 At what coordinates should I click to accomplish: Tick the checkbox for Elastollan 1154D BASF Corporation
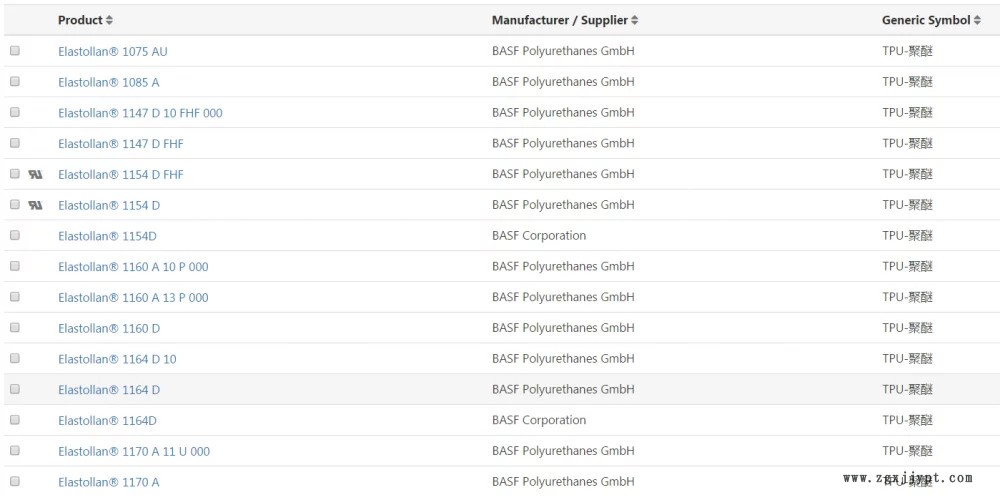coord(15,235)
